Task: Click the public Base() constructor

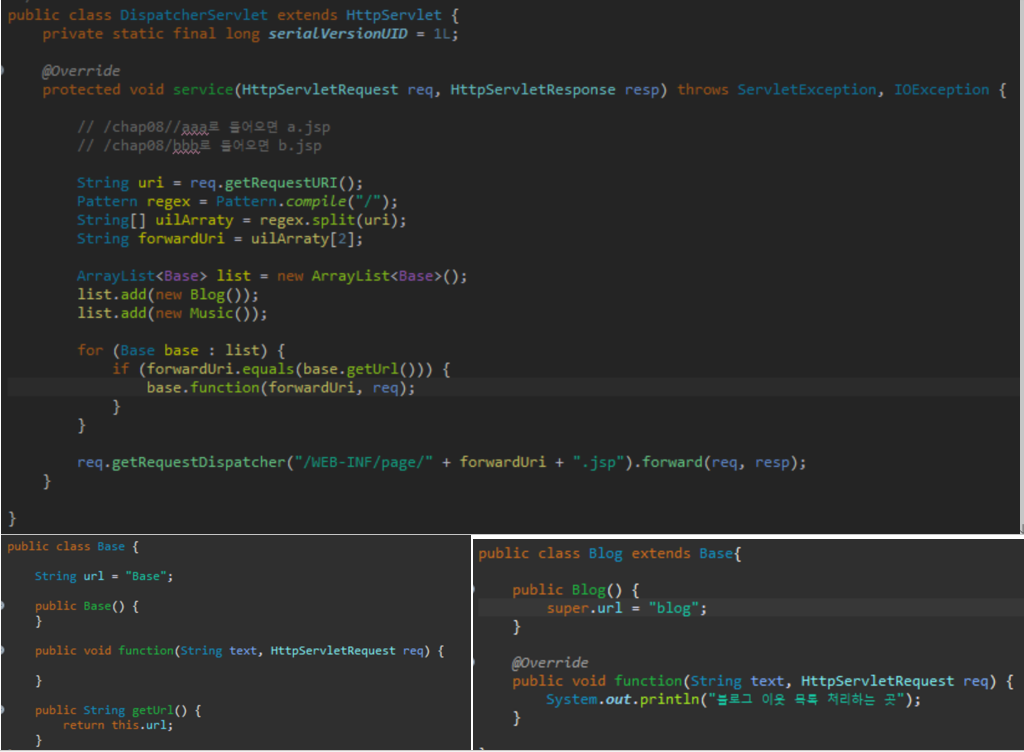Action: pos(86,606)
